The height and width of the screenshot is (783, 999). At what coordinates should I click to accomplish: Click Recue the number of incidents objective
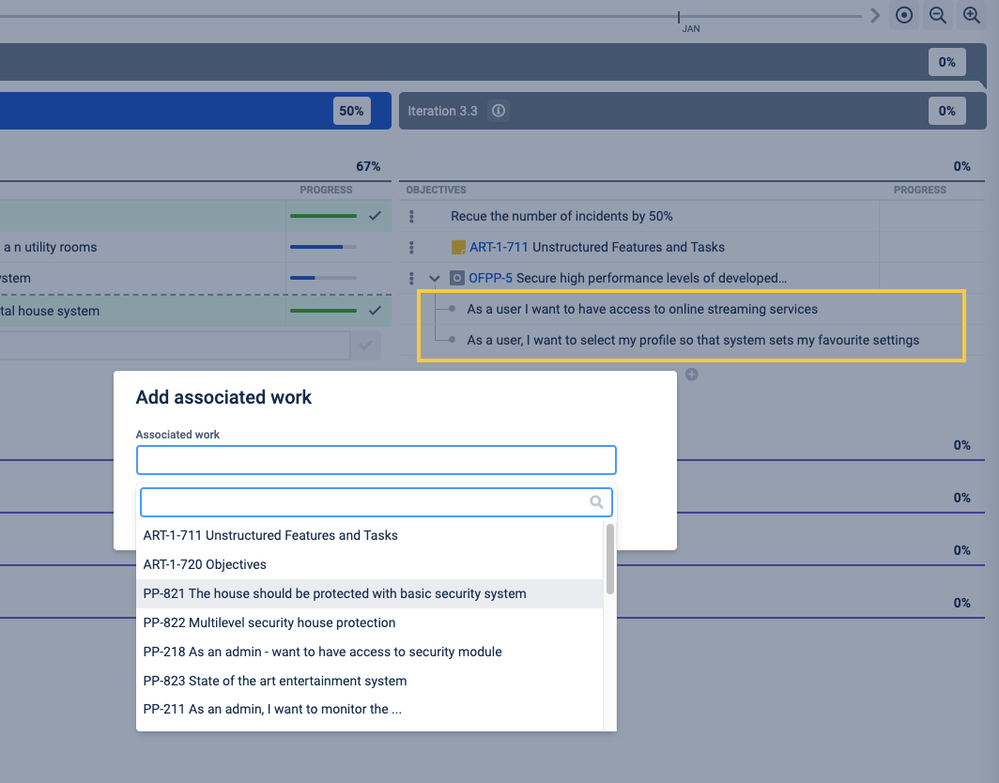coord(561,217)
